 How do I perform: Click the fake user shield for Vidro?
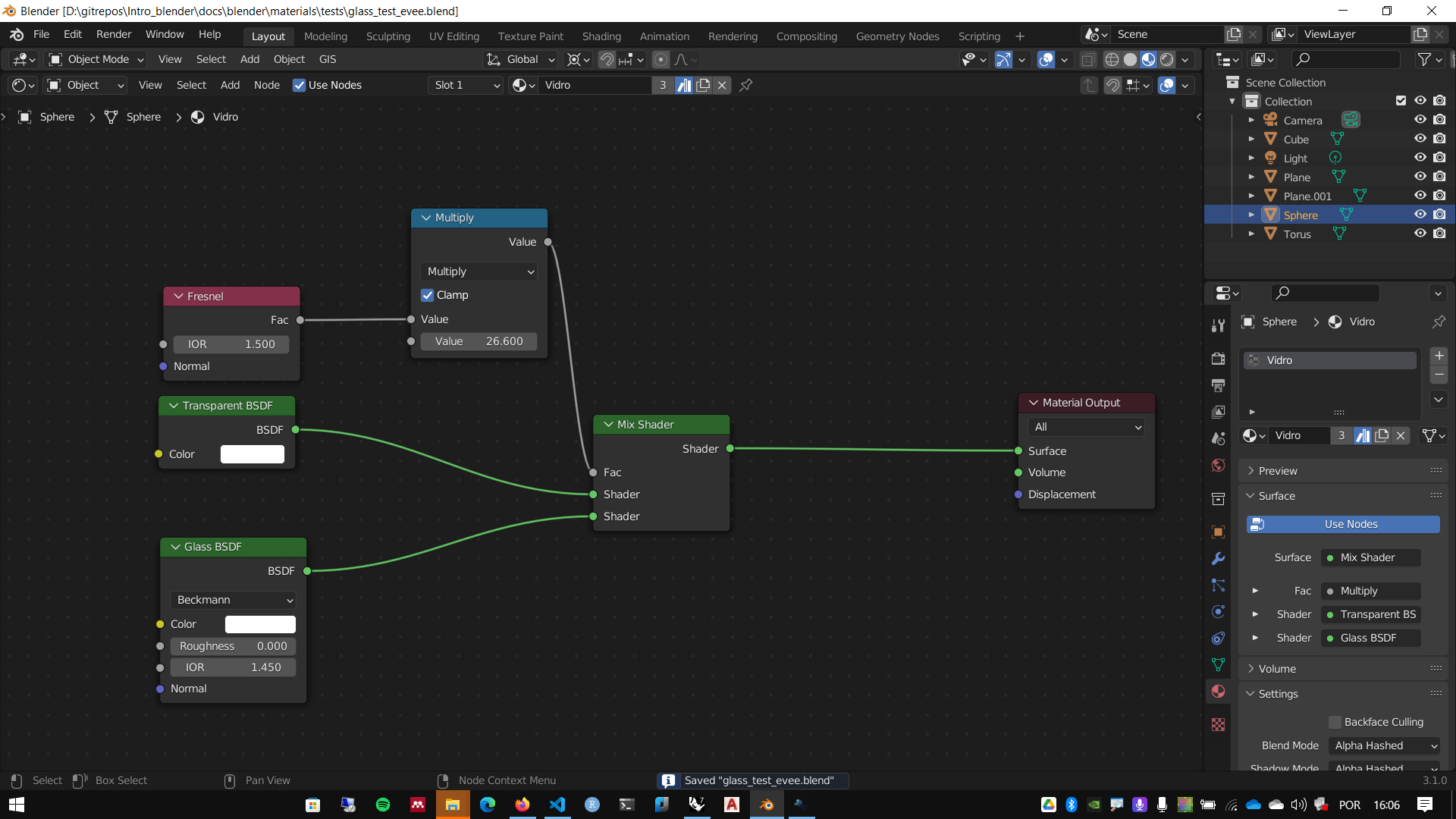(x=684, y=85)
